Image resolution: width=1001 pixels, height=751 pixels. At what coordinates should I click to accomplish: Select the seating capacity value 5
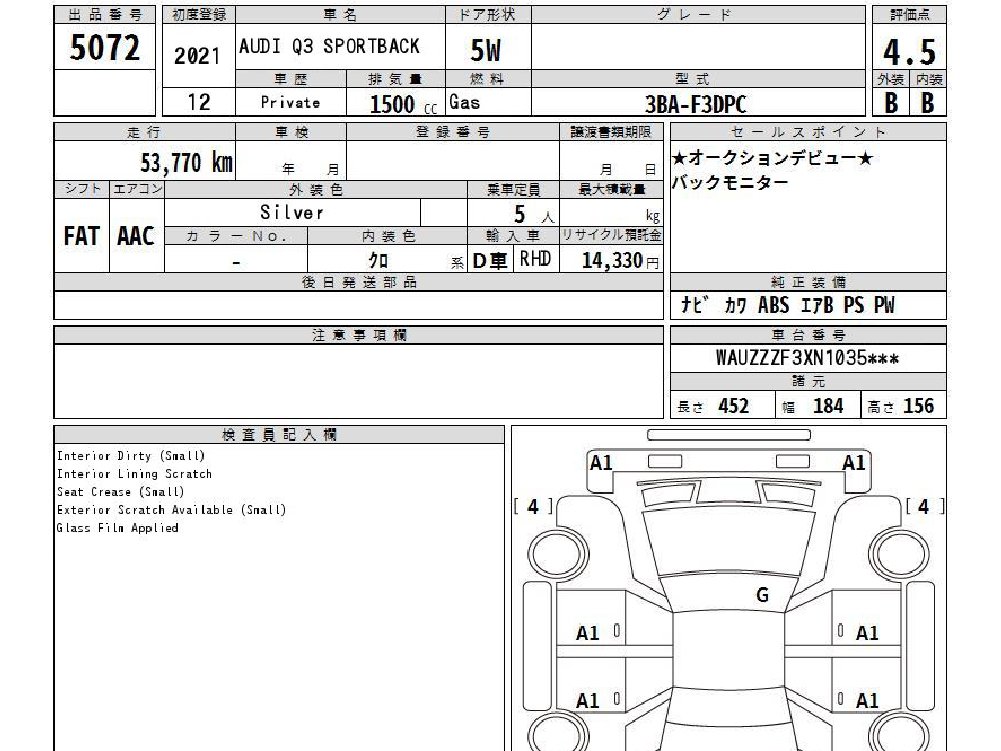[x=520, y=214]
